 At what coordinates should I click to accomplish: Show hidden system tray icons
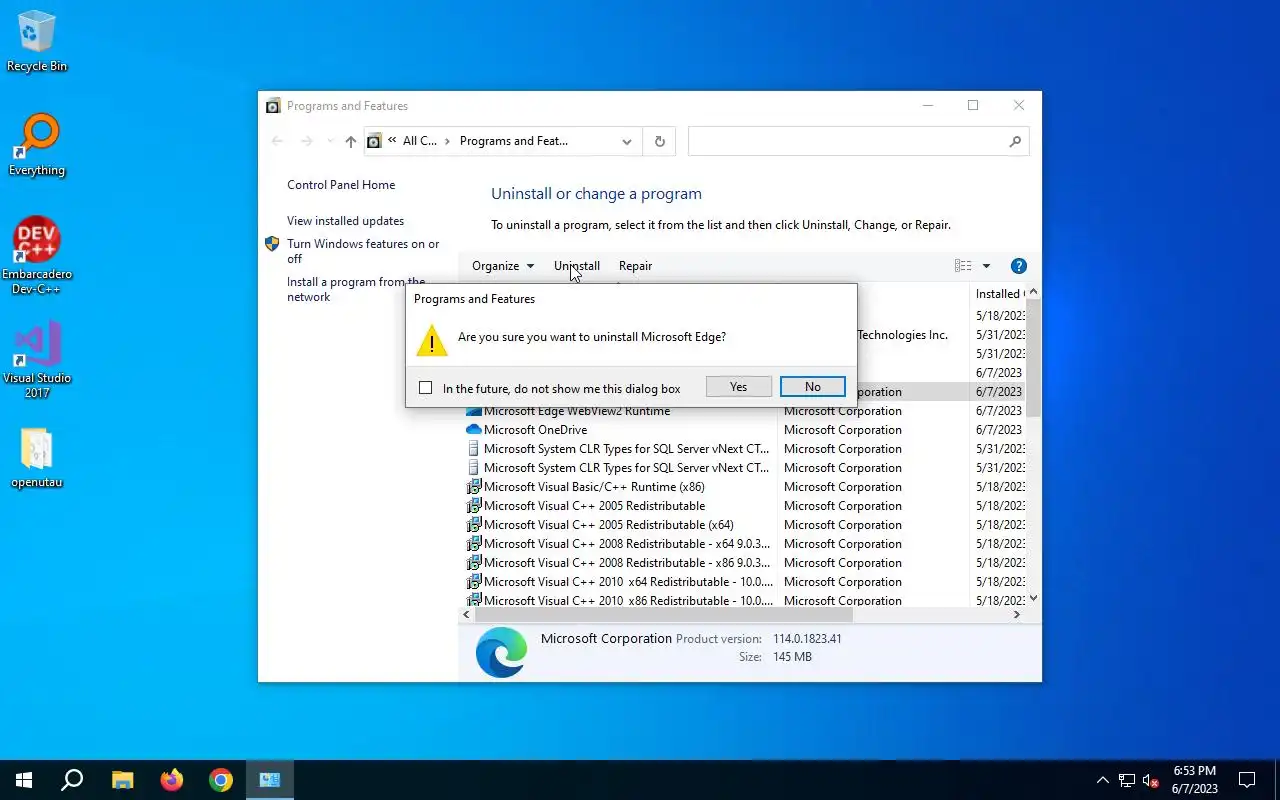click(x=1102, y=780)
